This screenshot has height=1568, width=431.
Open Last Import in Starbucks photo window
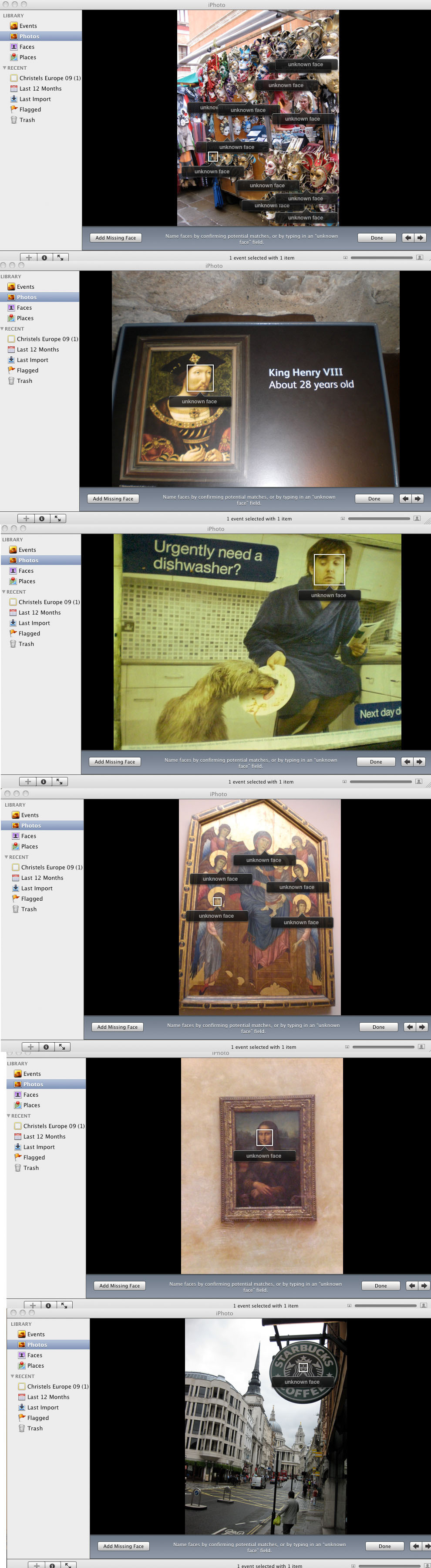pyautogui.click(x=43, y=1407)
